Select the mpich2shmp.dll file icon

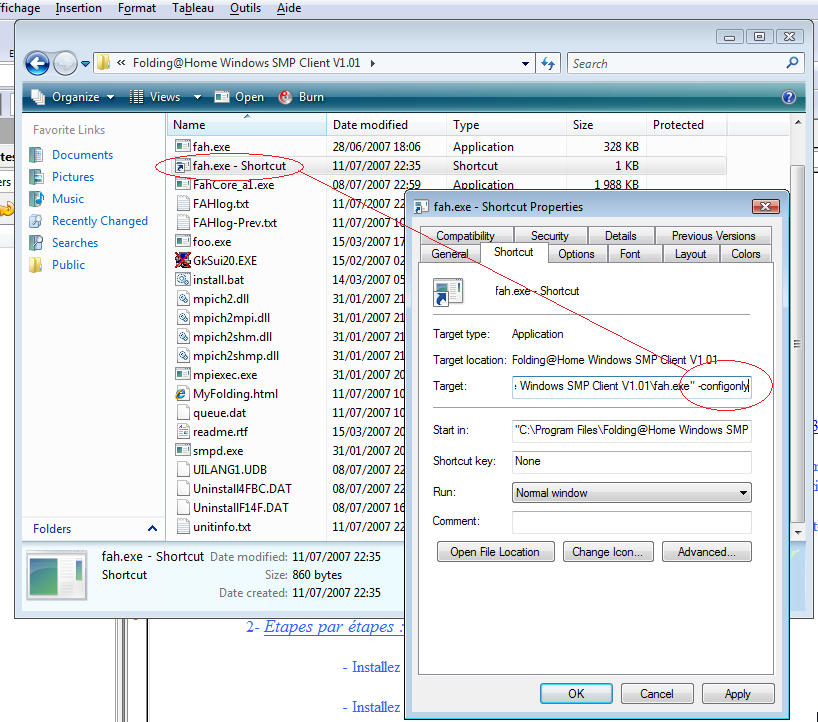(183, 356)
